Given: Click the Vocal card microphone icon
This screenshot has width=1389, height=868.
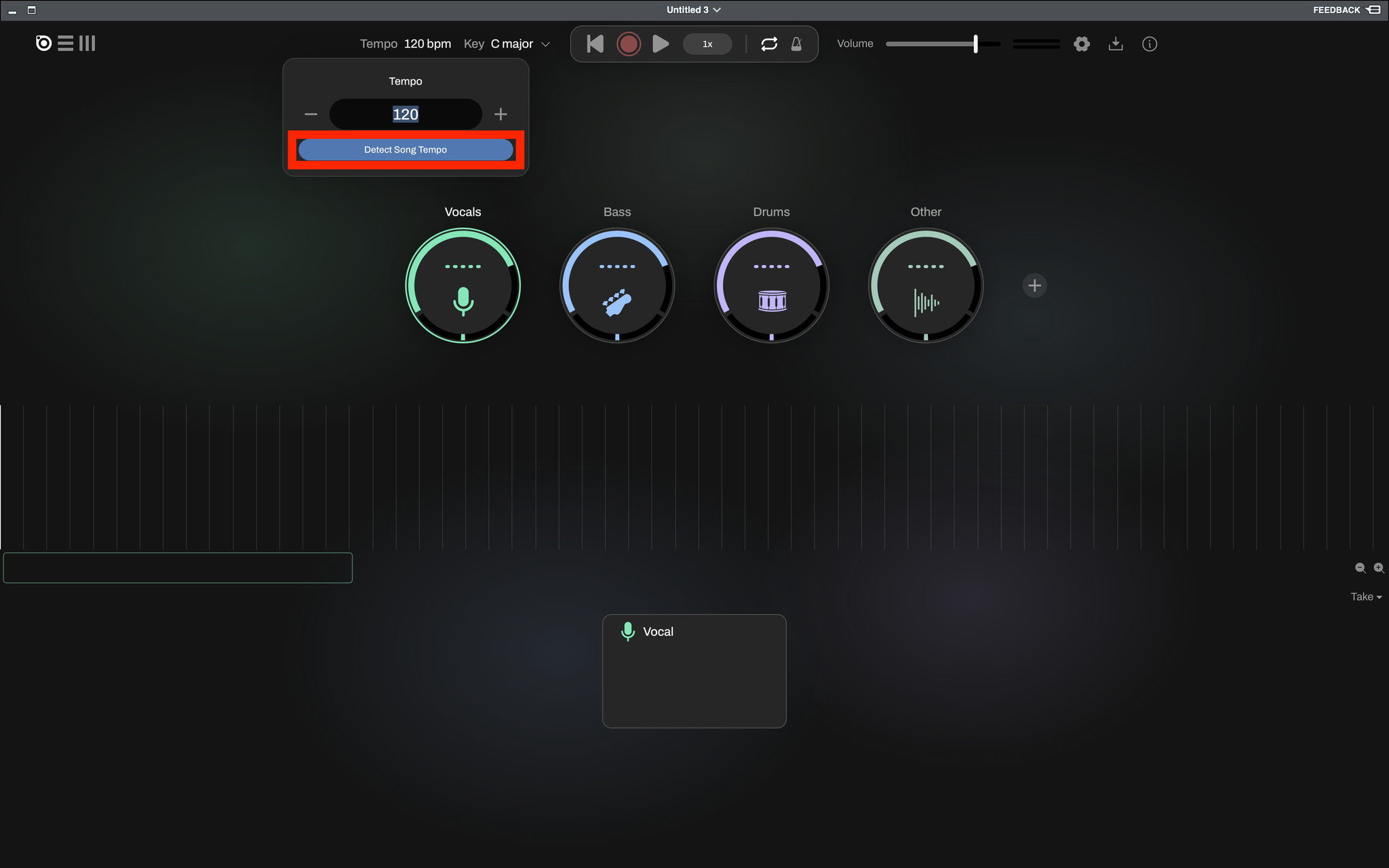Looking at the screenshot, I should pyautogui.click(x=628, y=631).
